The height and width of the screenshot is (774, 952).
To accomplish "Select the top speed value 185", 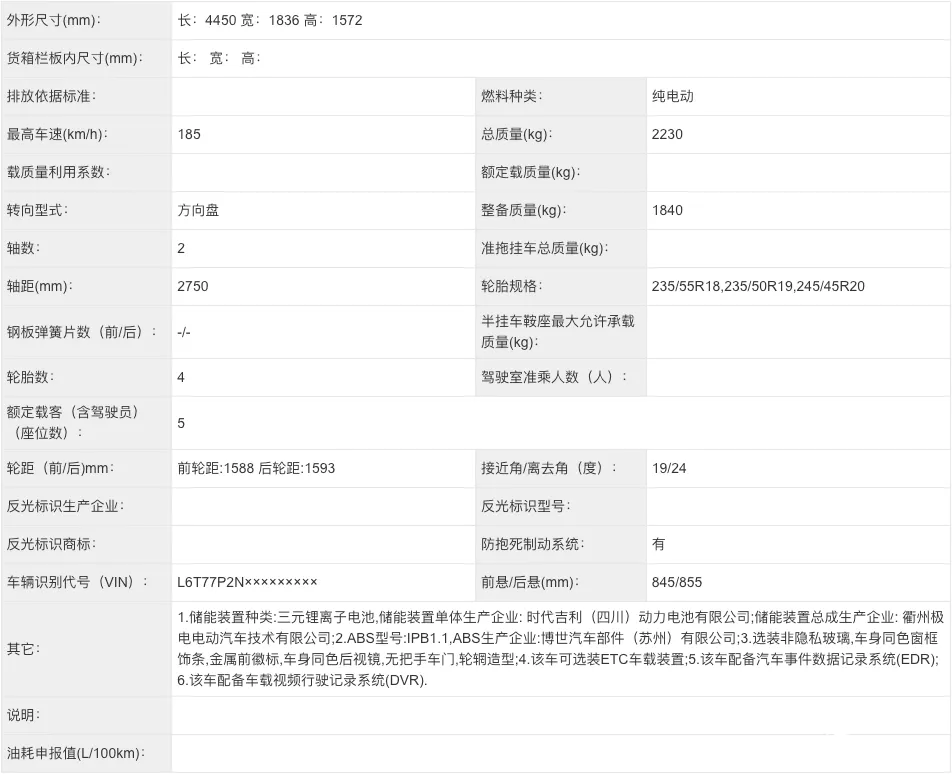I will point(189,134).
